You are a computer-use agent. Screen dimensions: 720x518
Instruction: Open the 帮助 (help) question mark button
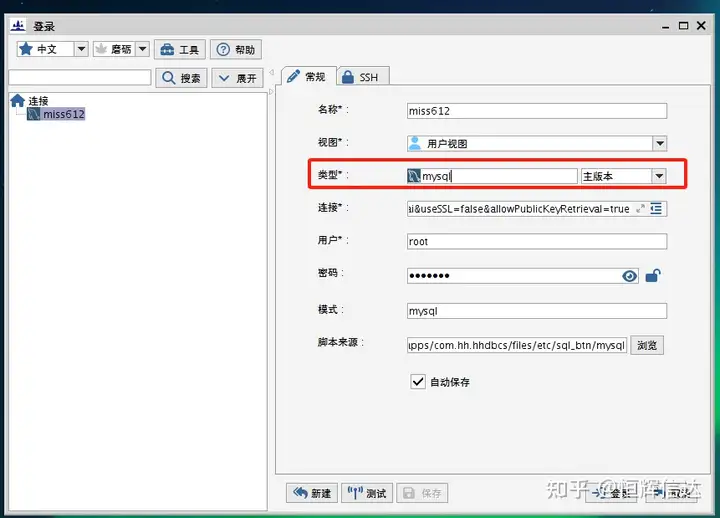[x=236, y=49]
